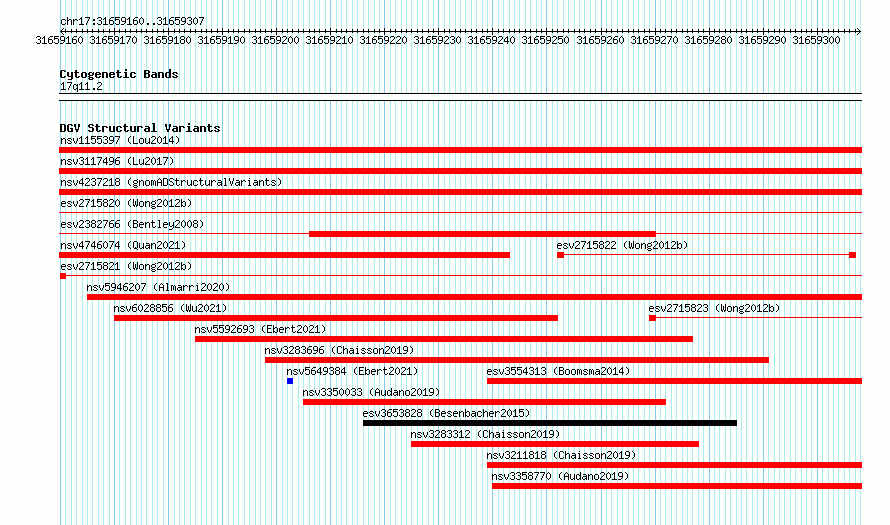The width and height of the screenshot is (890, 525).
Task: Select the nsv3117496 (Lu2017) label
Action: [x=117, y=161]
